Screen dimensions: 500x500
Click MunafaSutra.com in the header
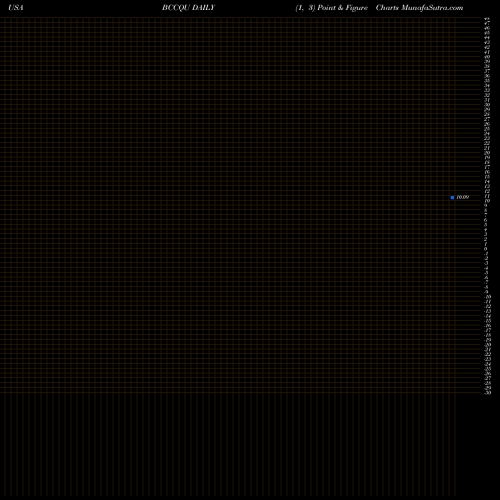coord(432,8)
